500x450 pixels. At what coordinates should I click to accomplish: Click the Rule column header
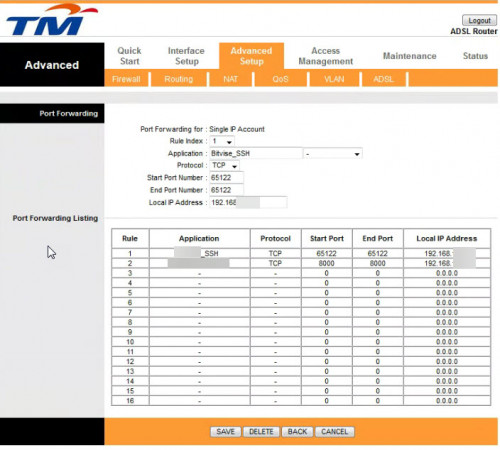tap(130, 238)
